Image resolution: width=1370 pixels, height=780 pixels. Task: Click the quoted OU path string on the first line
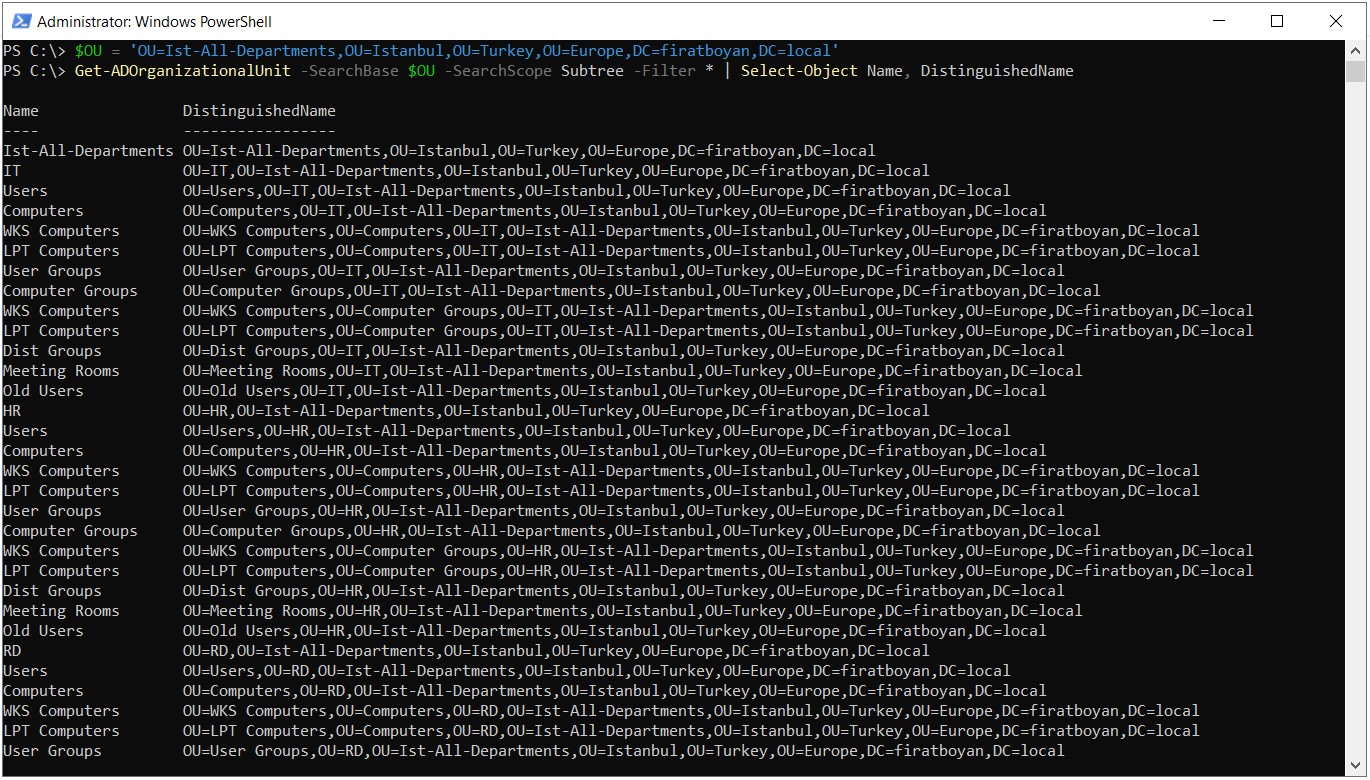pos(484,51)
